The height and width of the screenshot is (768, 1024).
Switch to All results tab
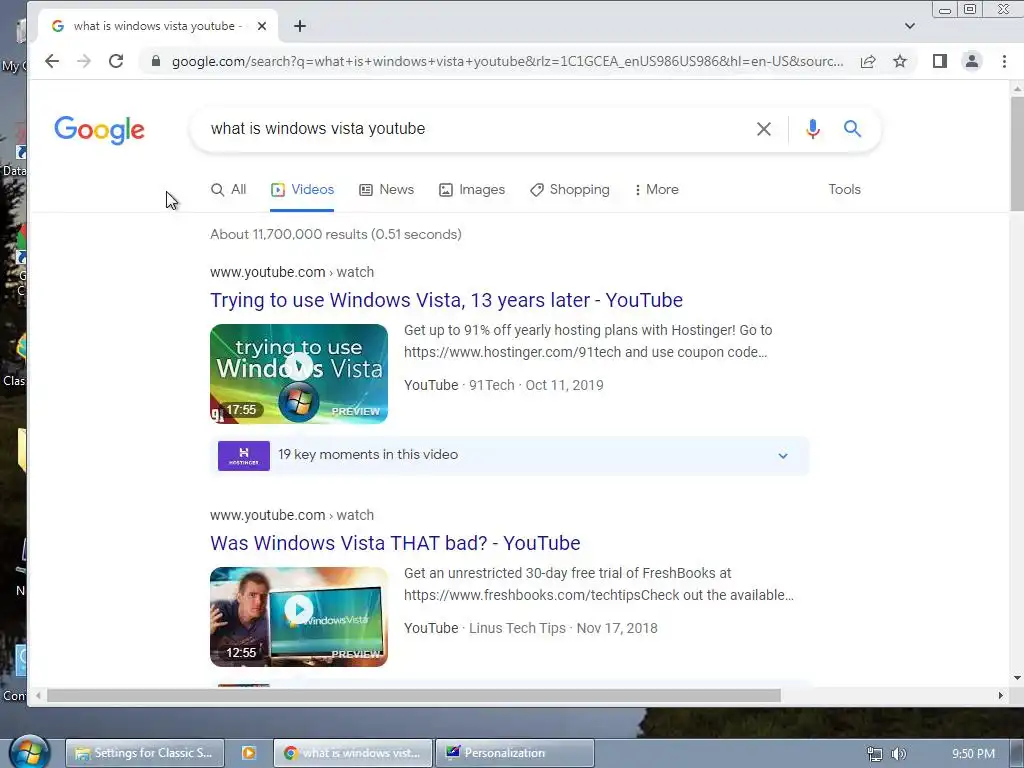[x=229, y=189]
